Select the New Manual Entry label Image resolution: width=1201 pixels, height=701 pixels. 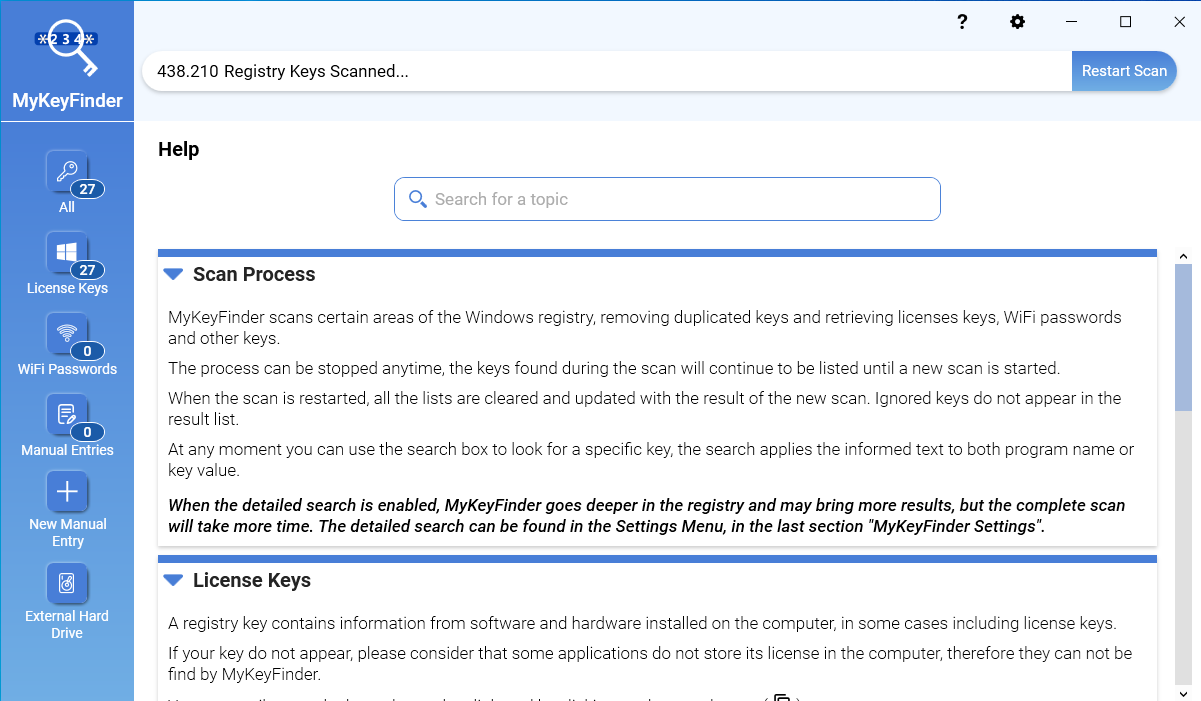tap(67, 532)
